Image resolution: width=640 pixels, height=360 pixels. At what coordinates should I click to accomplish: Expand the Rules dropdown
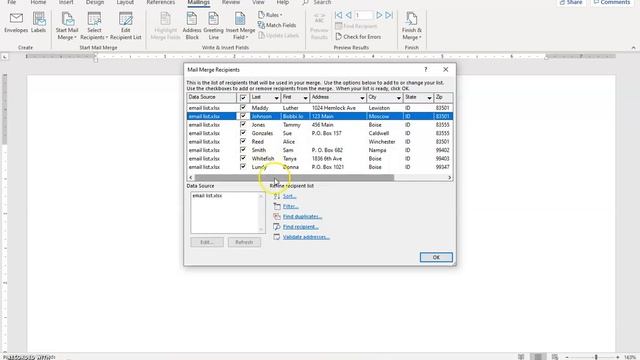coord(270,15)
